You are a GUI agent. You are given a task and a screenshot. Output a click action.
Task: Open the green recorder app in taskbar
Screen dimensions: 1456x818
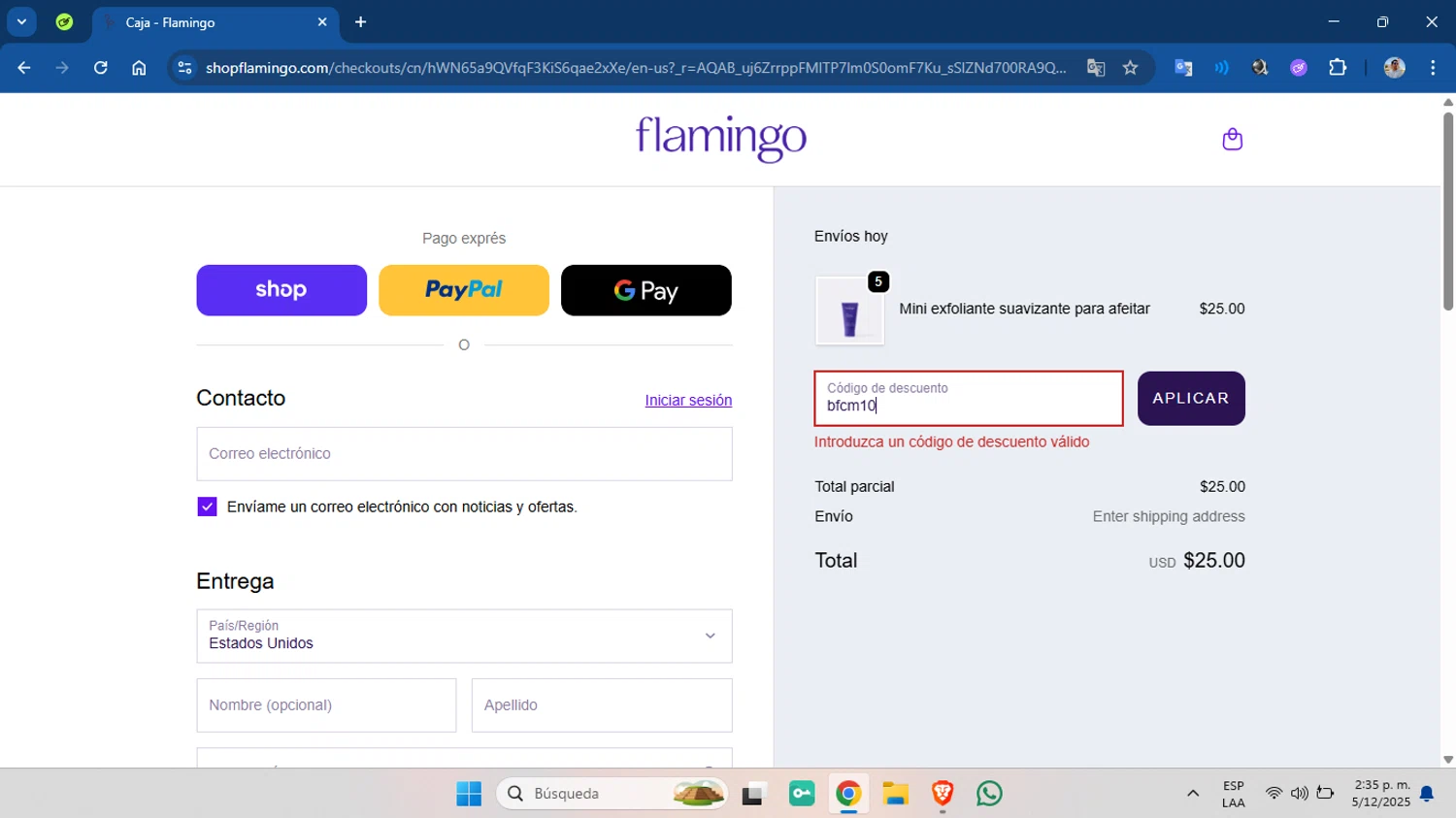click(802, 794)
